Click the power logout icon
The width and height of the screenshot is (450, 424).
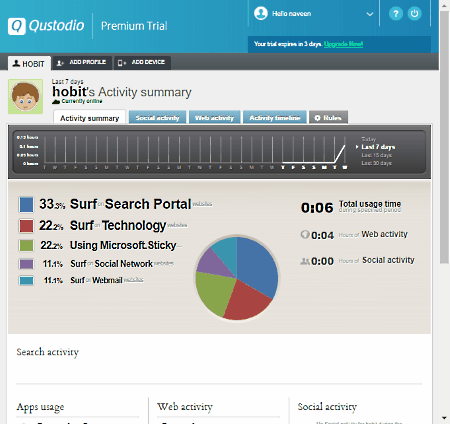[414, 14]
